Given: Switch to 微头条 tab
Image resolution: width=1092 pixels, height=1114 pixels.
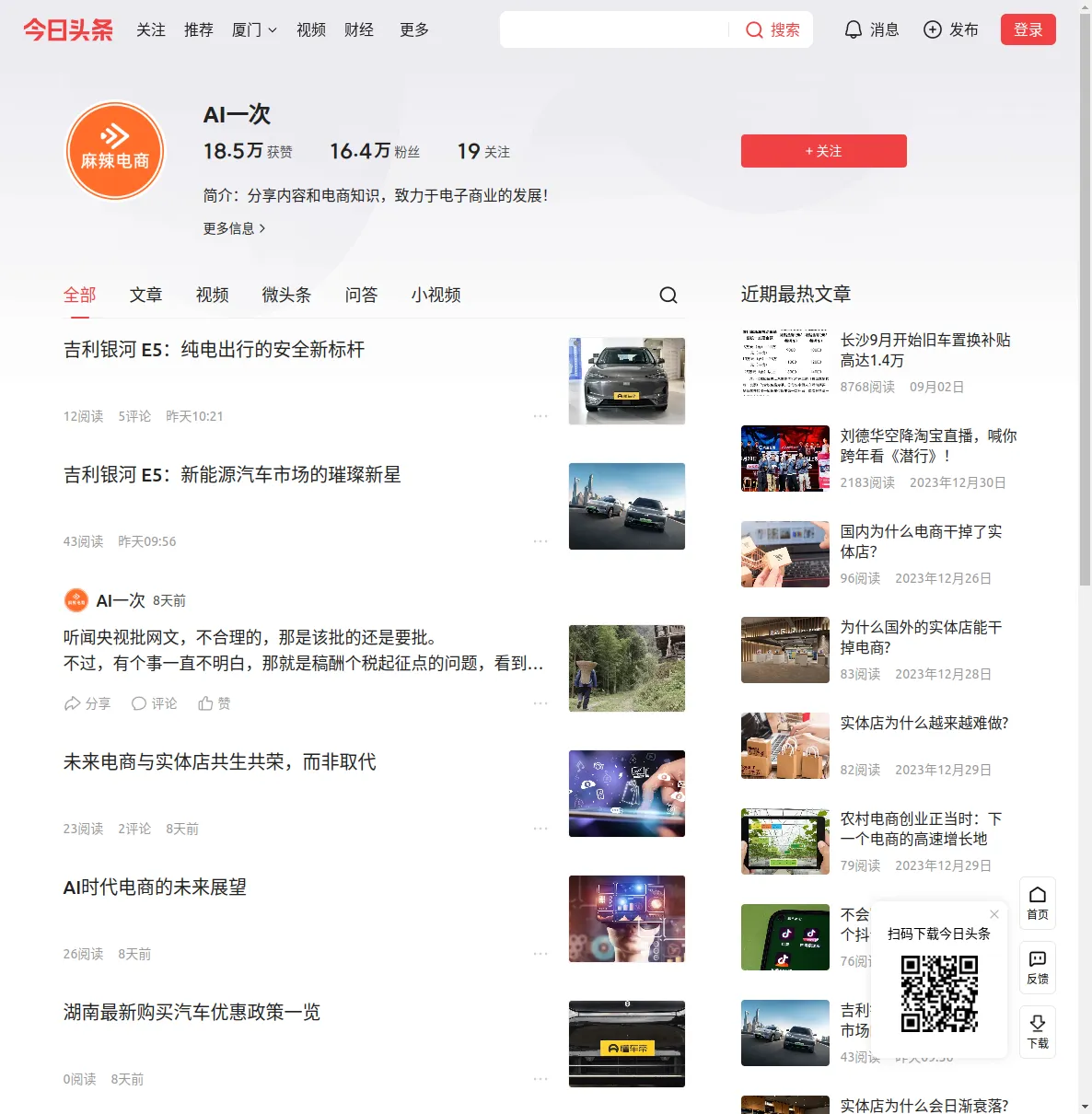Looking at the screenshot, I should (287, 295).
